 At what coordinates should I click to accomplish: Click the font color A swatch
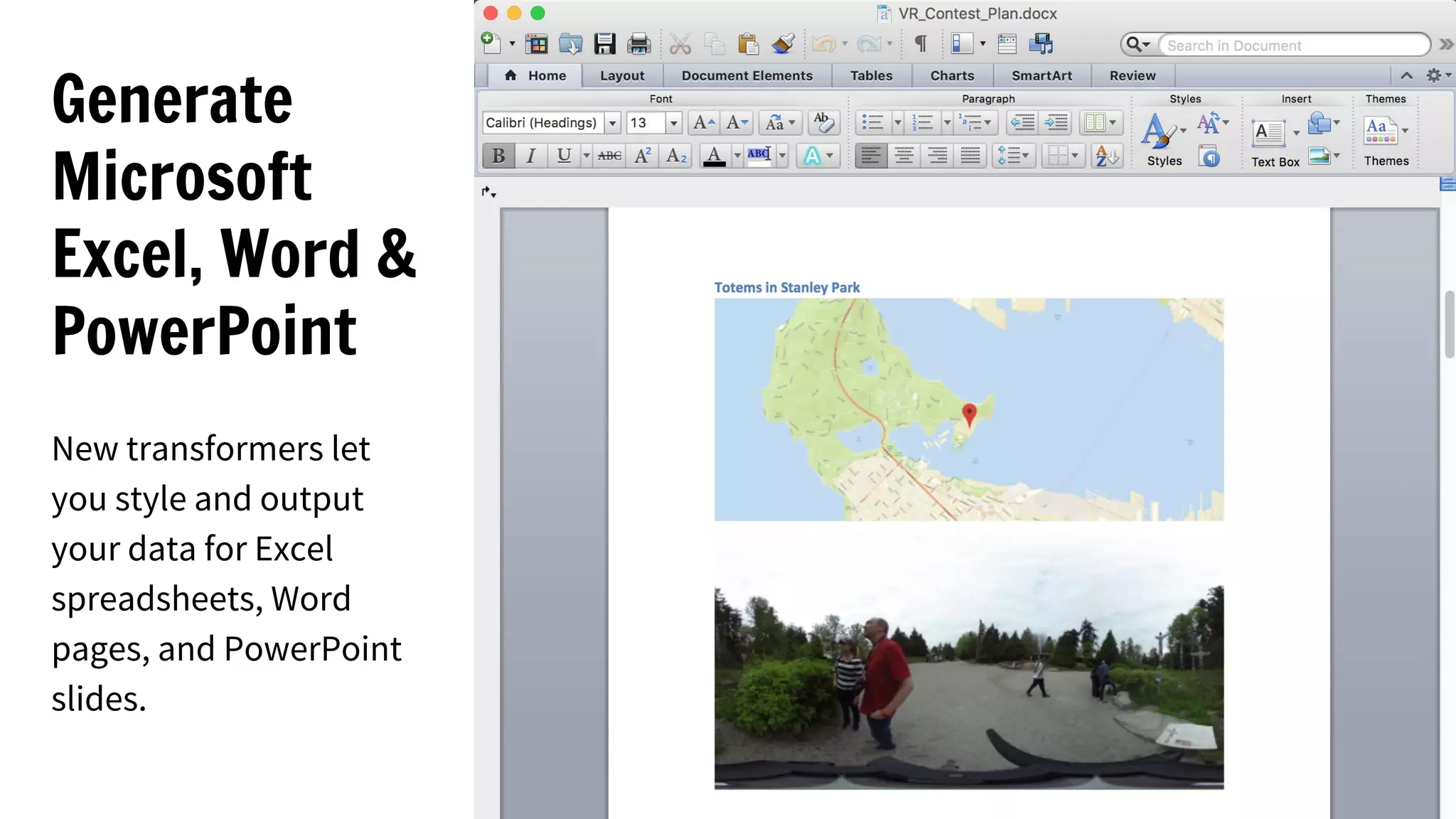click(714, 156)
